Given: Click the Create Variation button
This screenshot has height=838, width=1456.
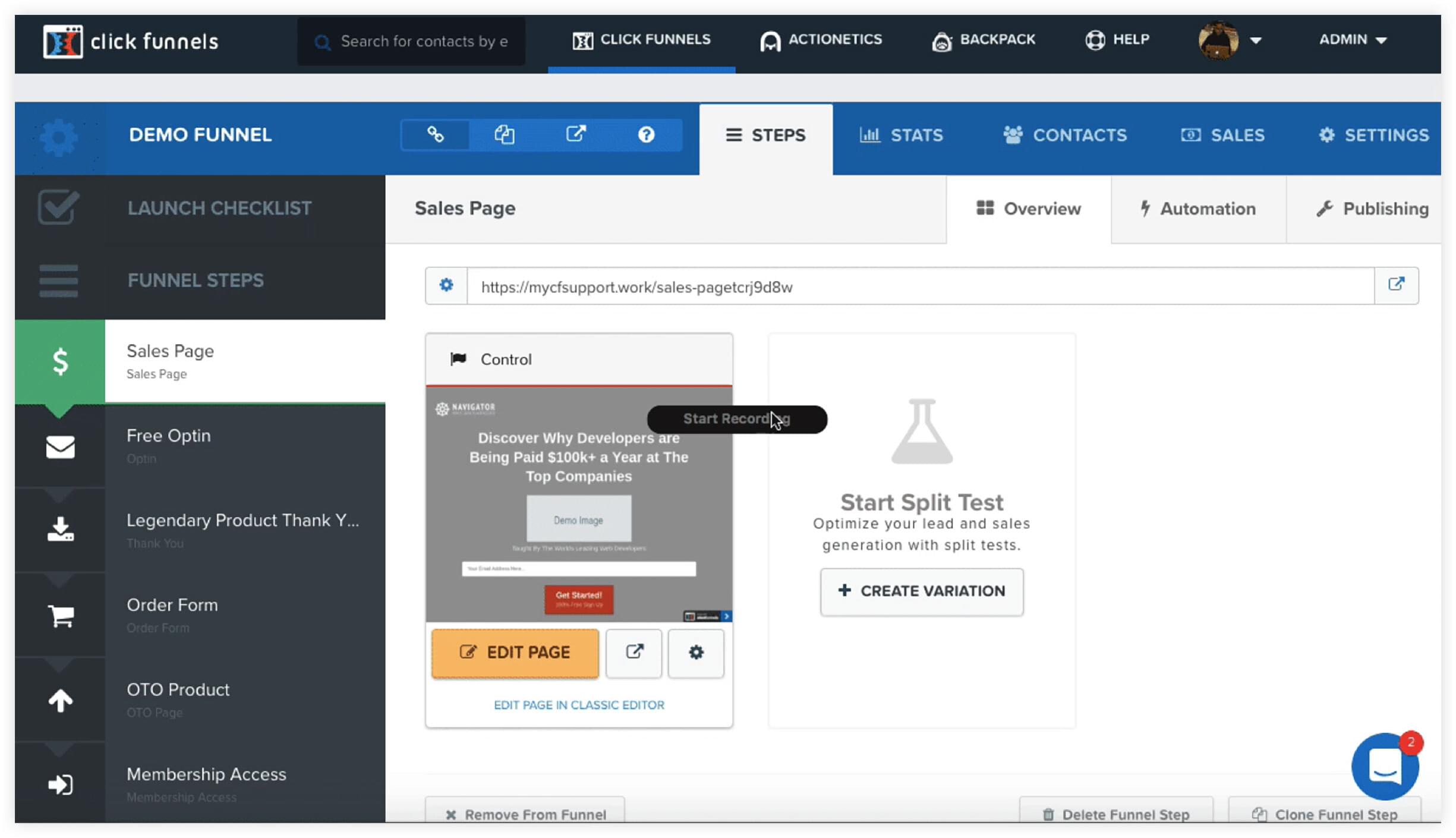Looking at the screenshot, I should pyautogui.click(x=921, y=591).
